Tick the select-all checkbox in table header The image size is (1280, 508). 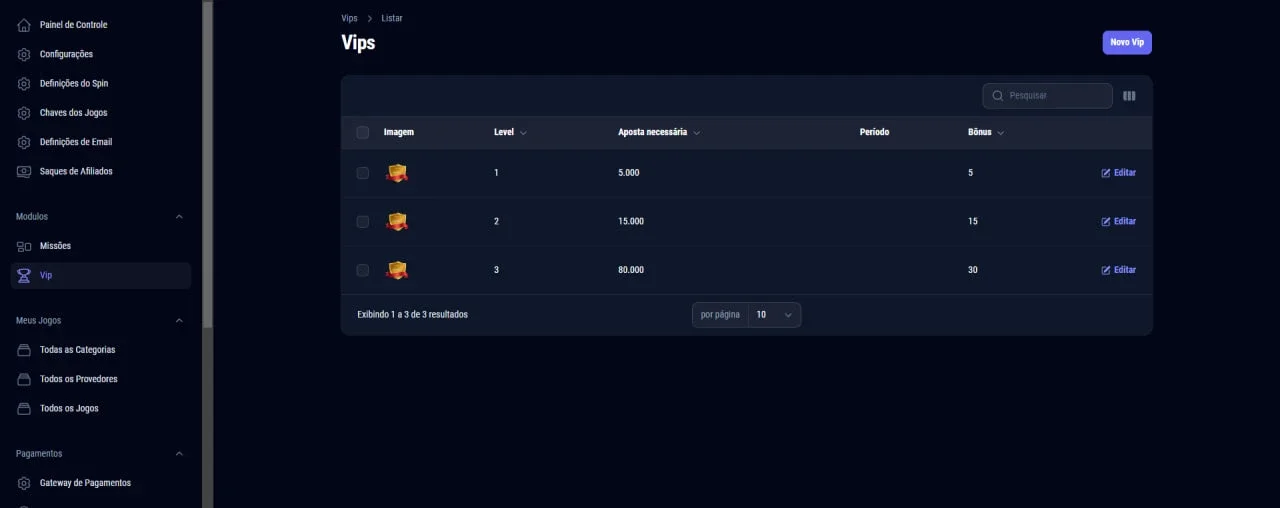363,133
